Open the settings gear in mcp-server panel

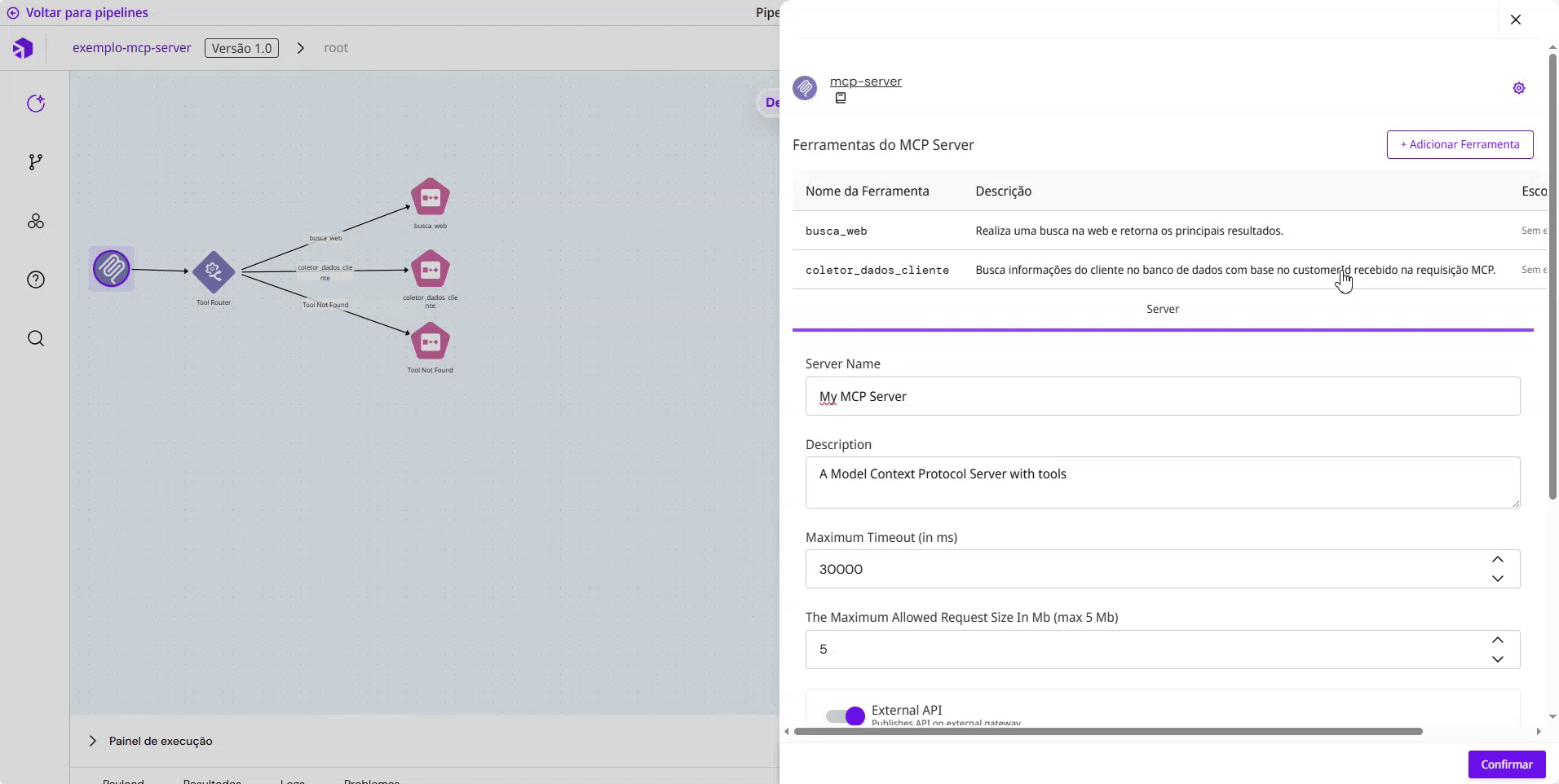1518,88
